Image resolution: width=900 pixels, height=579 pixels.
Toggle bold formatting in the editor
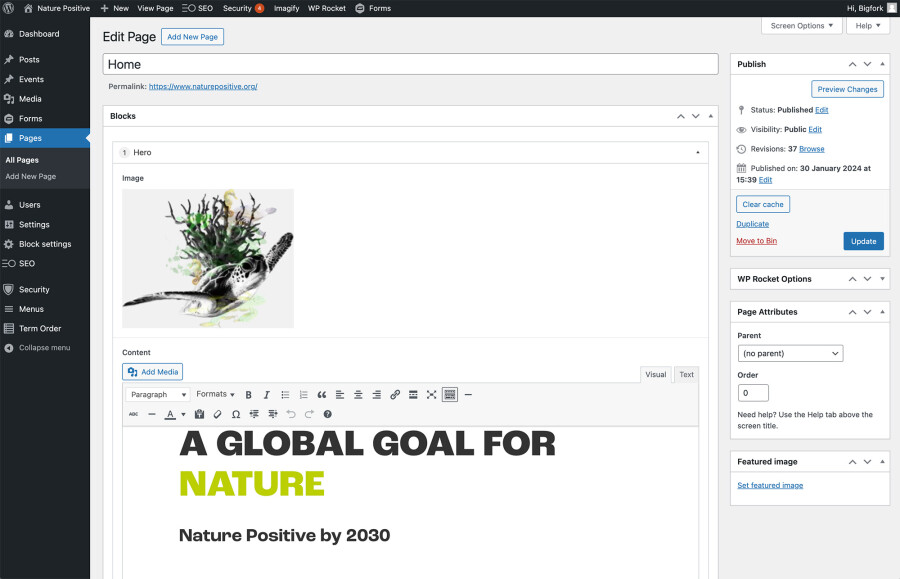tap(248, 394)
